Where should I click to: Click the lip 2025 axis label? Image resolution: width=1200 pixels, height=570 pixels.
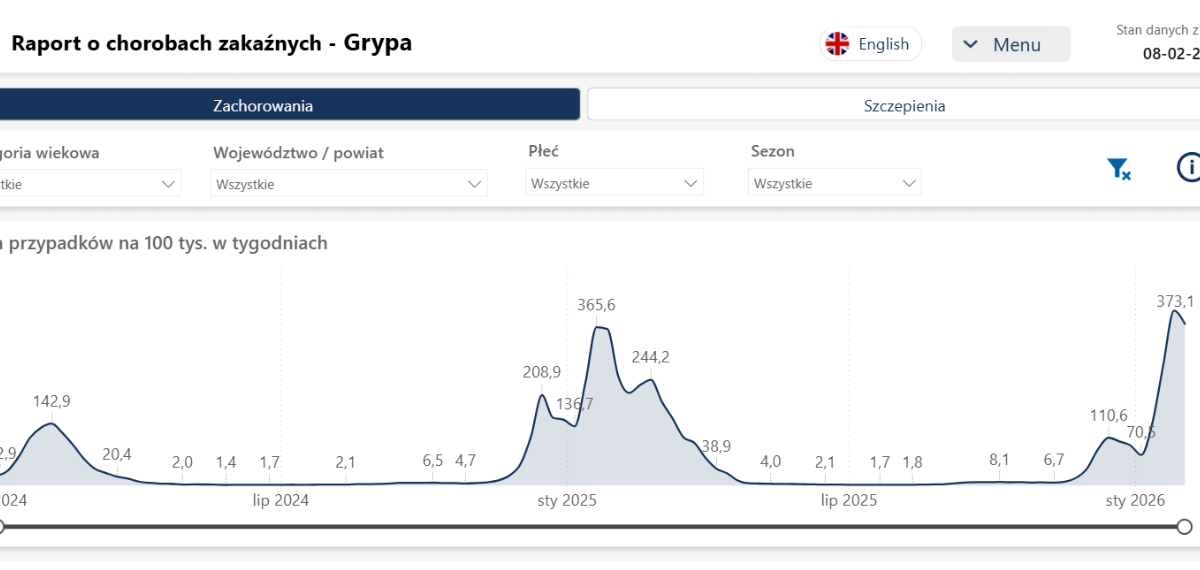point(849,500)
